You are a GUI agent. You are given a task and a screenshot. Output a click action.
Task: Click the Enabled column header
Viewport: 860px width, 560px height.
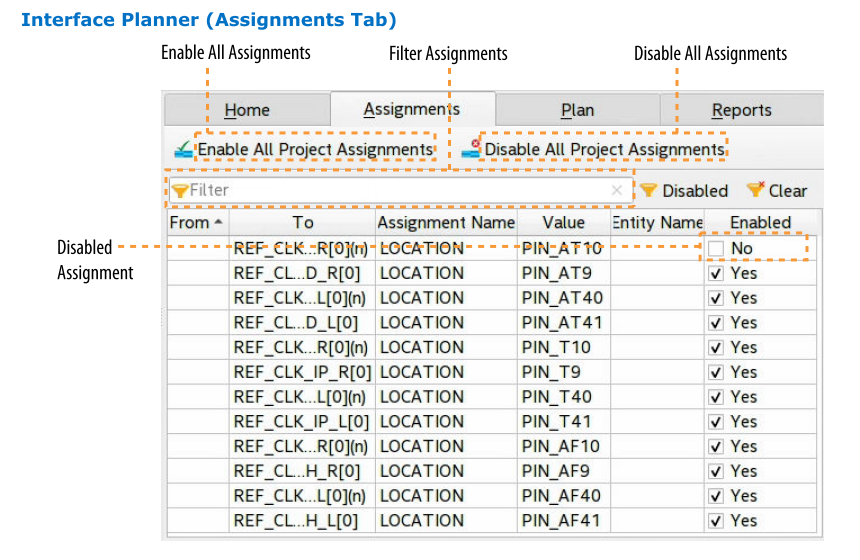pyautogui.click(x=760, y=222)
